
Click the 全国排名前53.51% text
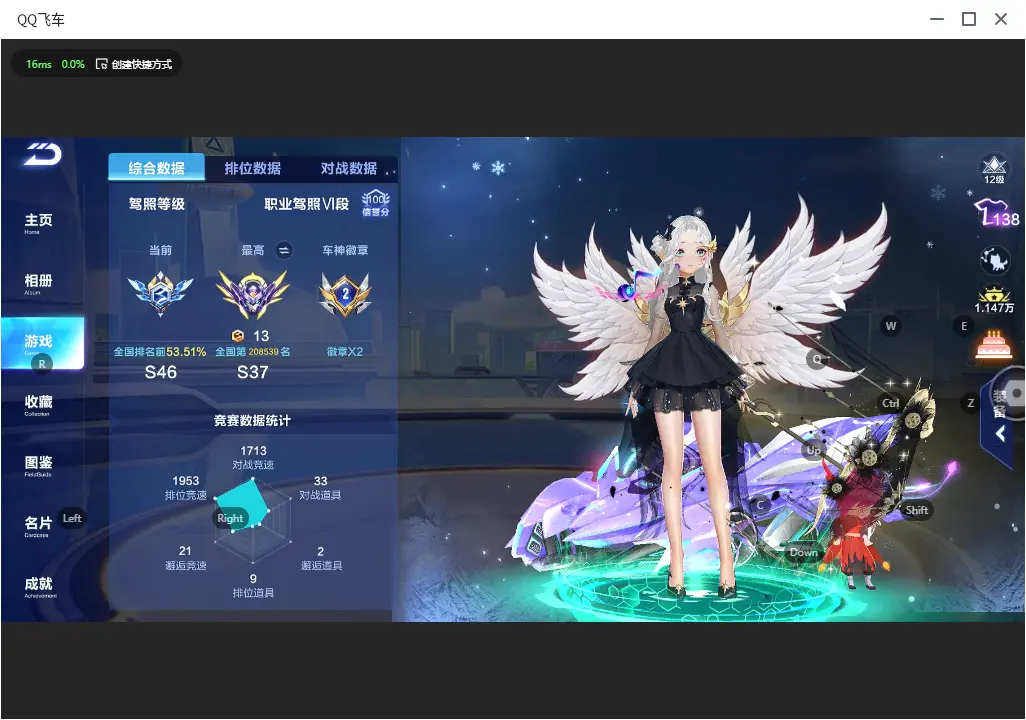pos(160,351)
